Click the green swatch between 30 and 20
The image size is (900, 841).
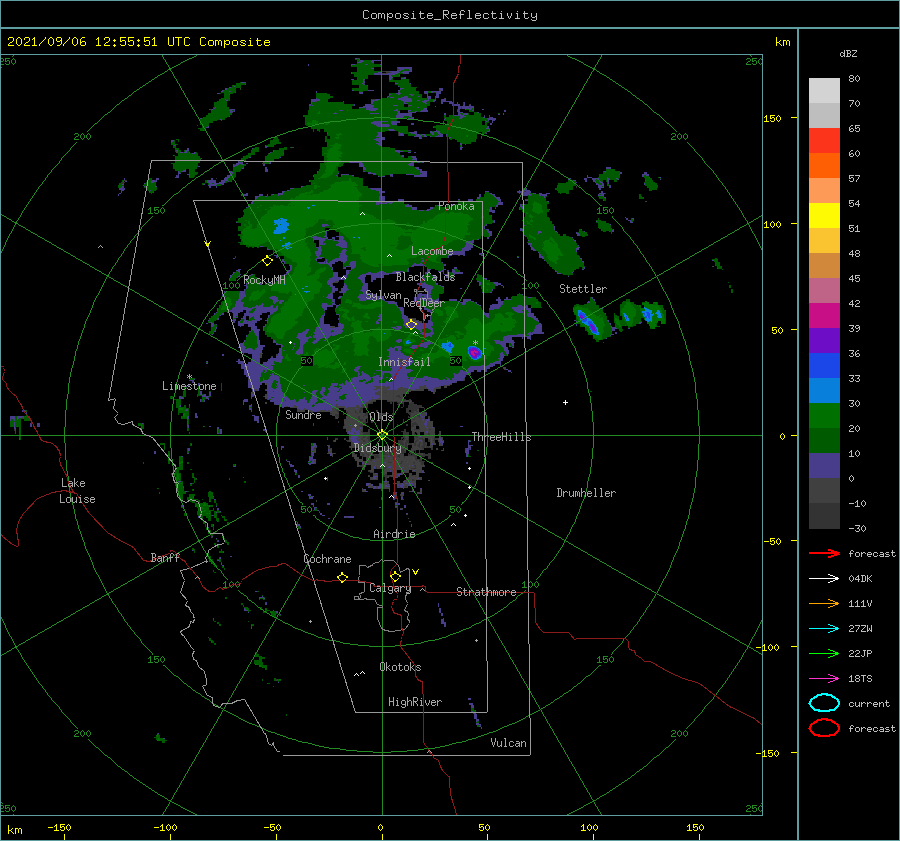click(824, 416)
